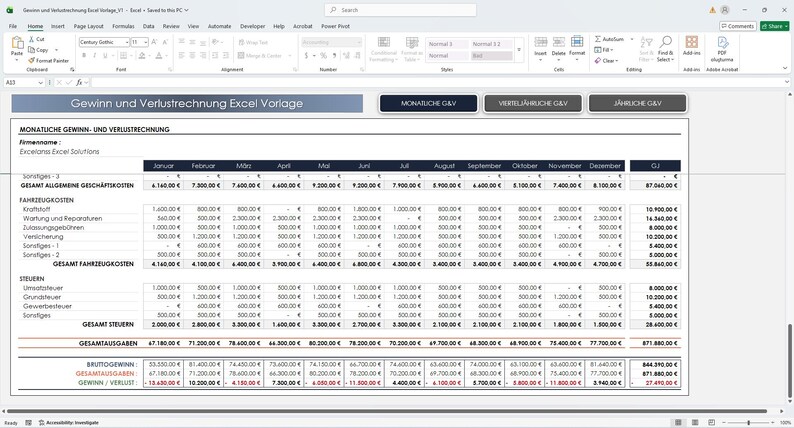Open Find & Select magnifier
The width and height of the screenshot is (794, 428).
click(666, 42)
